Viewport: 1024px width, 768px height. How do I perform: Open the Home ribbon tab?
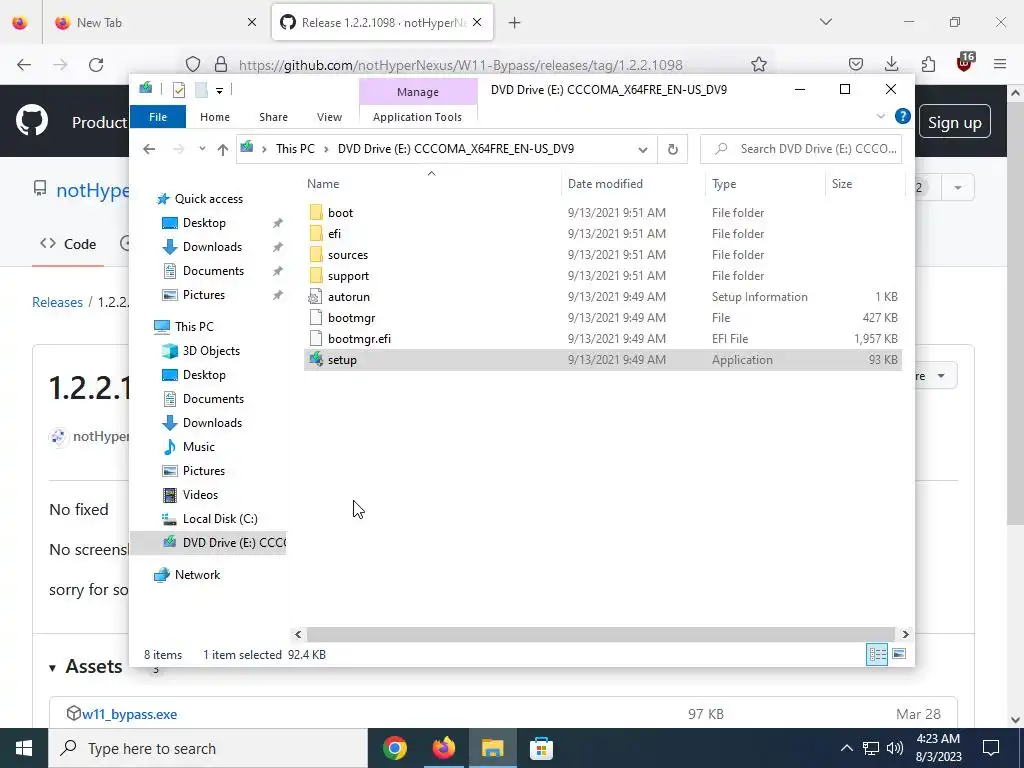tap(215, 117)
